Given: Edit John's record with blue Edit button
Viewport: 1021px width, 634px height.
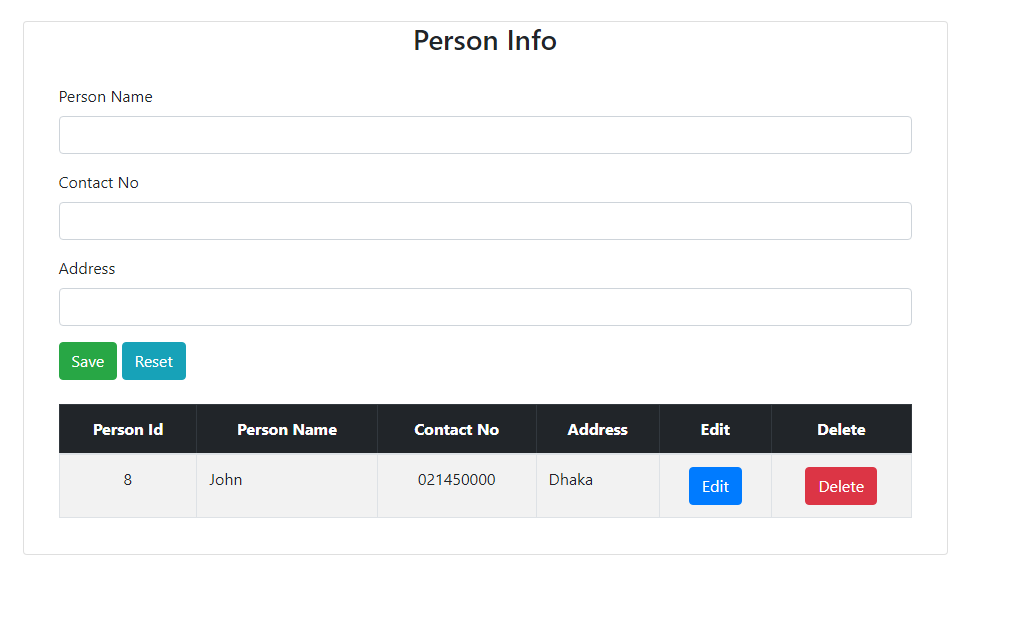Looking at the screenshot, I should pos(715,486).
